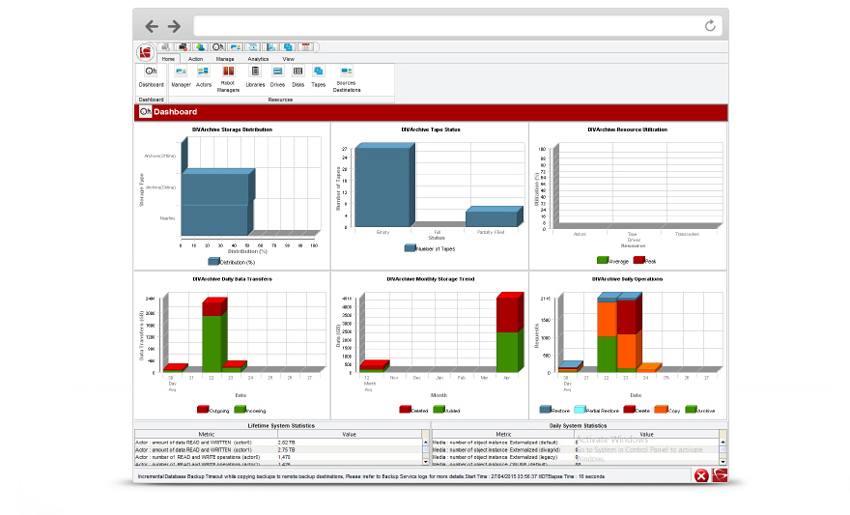The width and height of the screenshot is (850, 515).
Task: Click the DIVArchive Daily Operations chart title
Action: coord(627,279)
